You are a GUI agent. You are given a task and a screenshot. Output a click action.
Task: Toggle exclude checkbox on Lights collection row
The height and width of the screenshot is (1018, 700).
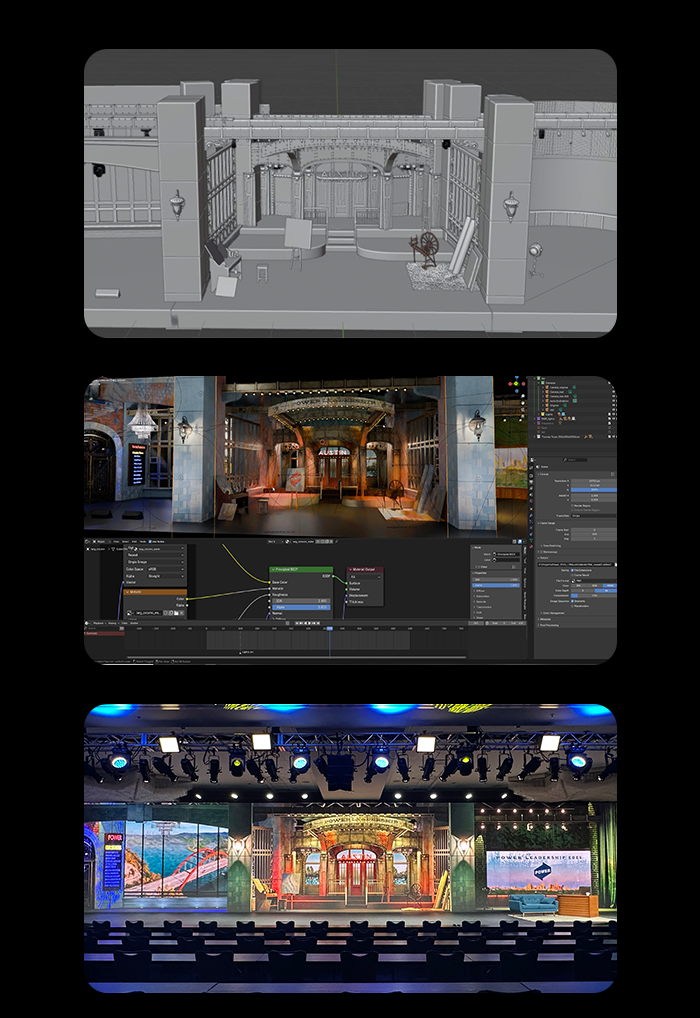[609, 414]
